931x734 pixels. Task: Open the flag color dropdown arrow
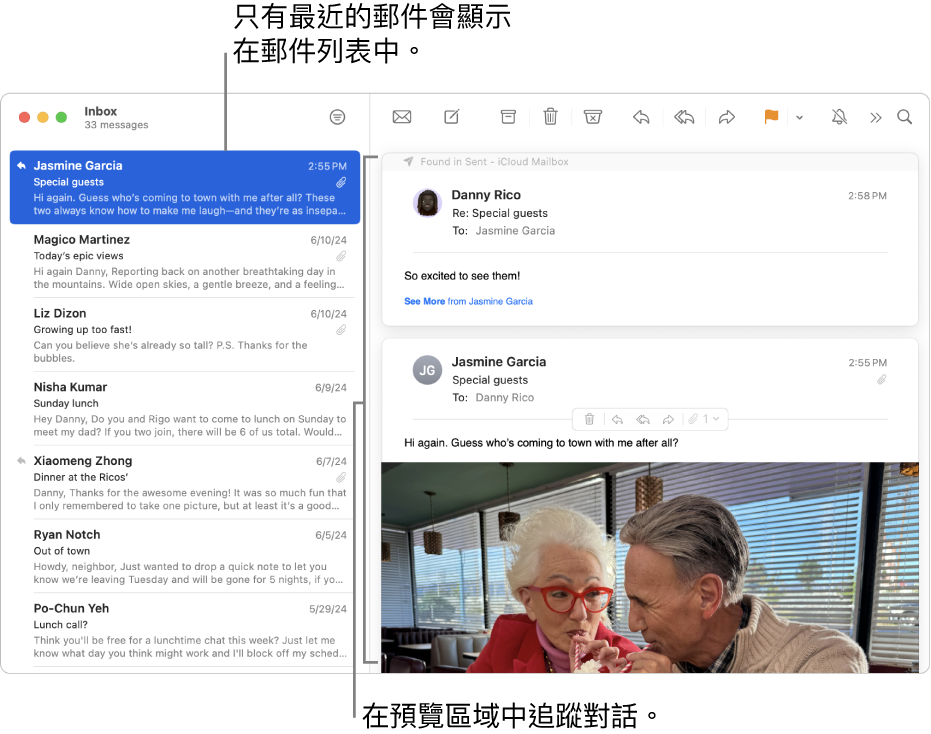click(800, 118)
